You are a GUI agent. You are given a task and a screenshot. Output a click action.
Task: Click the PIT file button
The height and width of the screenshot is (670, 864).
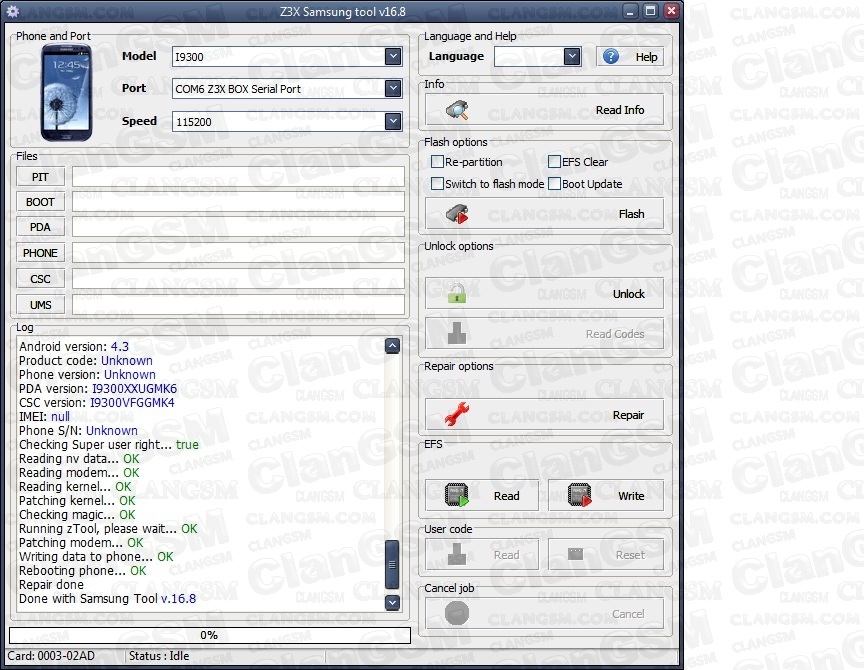[x=40, y=177]
